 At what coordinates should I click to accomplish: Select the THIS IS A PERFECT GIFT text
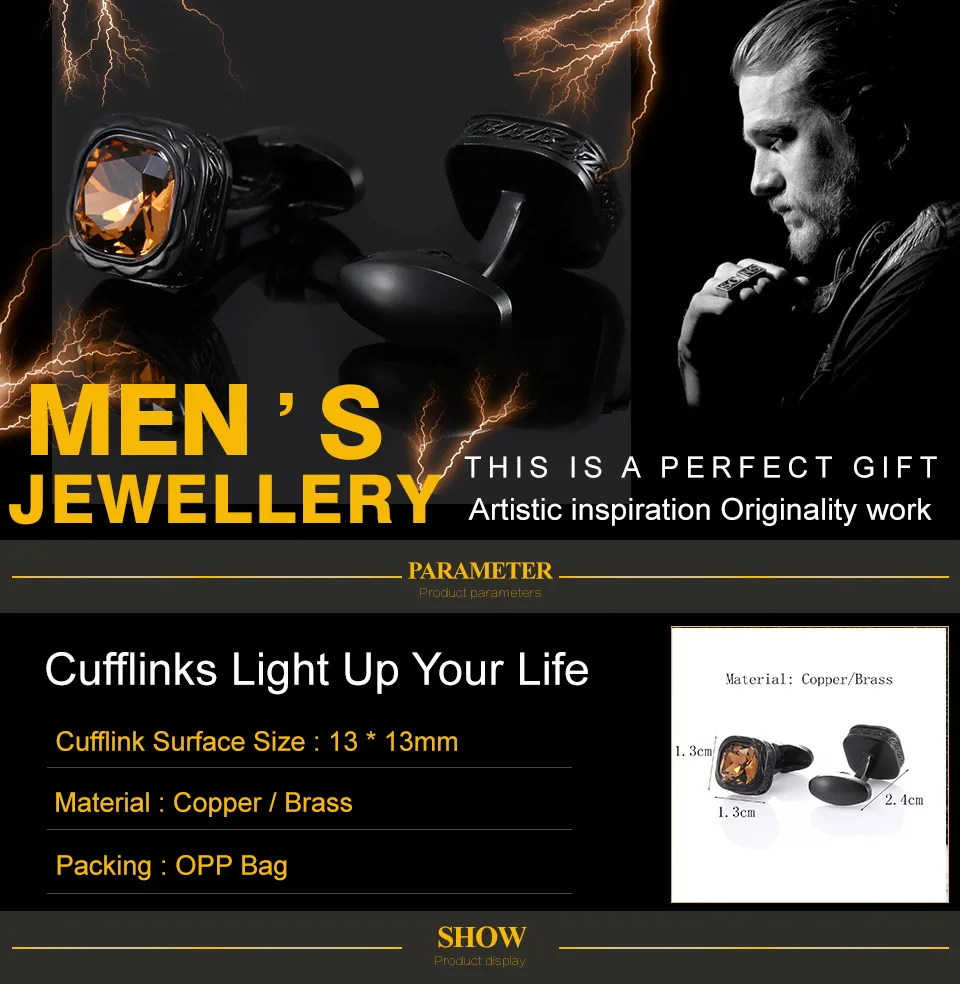[701, 468]
